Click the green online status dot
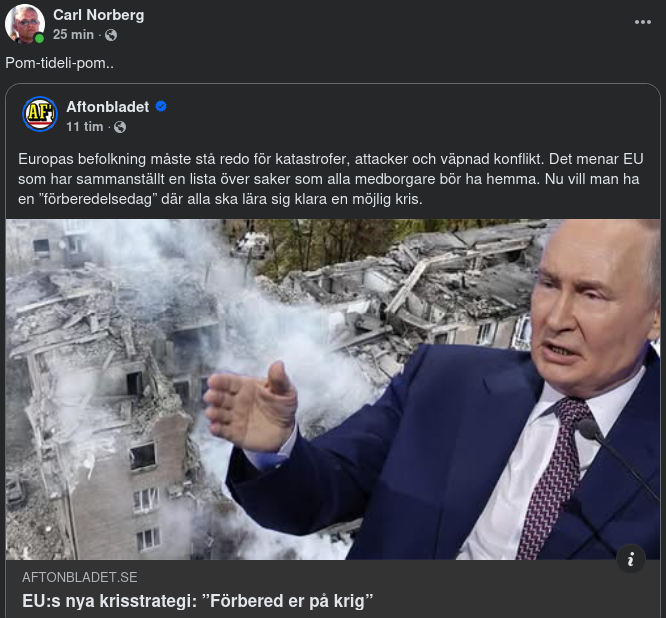The width and height of the screenshot is (666, 618). tap(39, 39)
